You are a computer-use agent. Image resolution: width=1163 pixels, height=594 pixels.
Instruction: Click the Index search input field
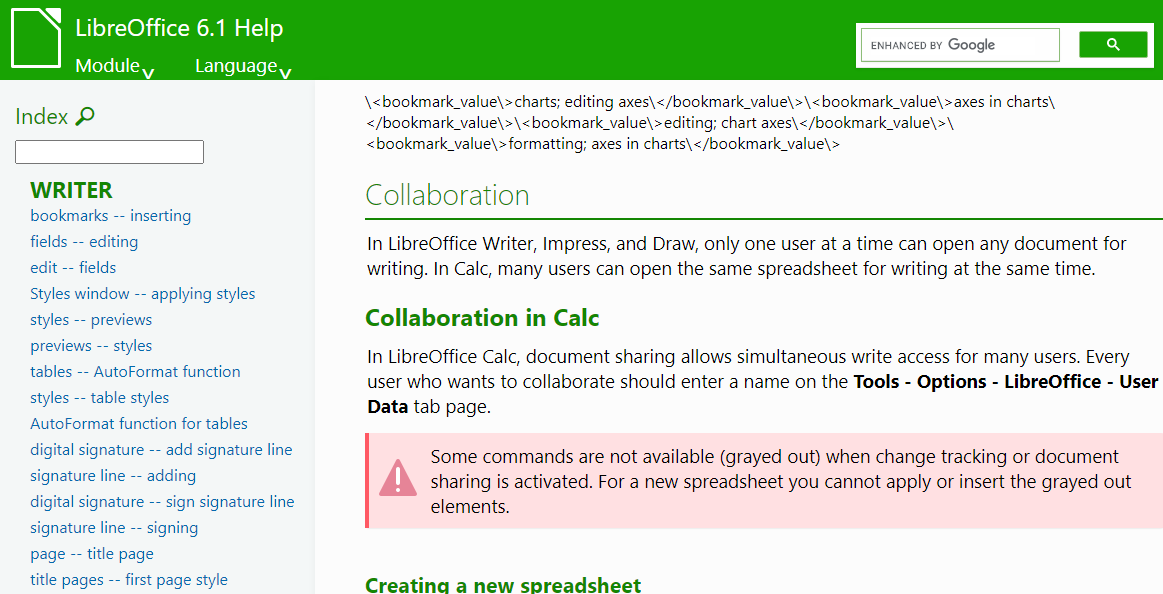(x=109, y=152)
